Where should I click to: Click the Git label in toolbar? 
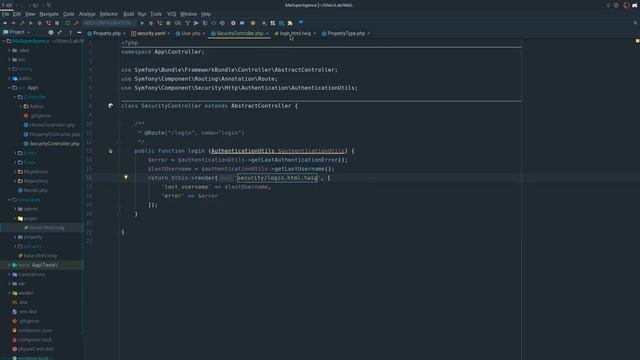178,23
